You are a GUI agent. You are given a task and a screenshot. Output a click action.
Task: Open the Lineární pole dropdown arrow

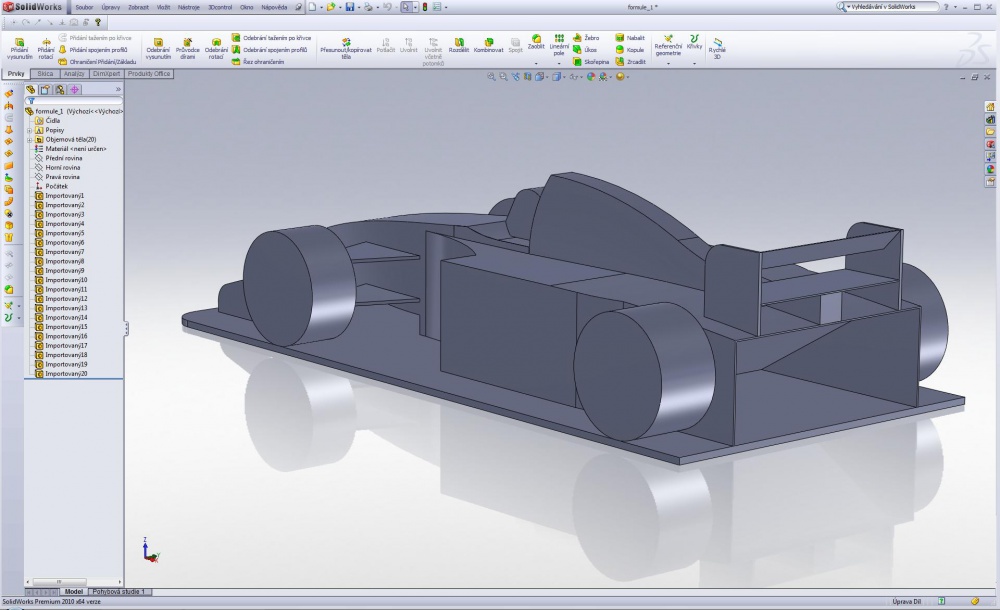point(559,63)
